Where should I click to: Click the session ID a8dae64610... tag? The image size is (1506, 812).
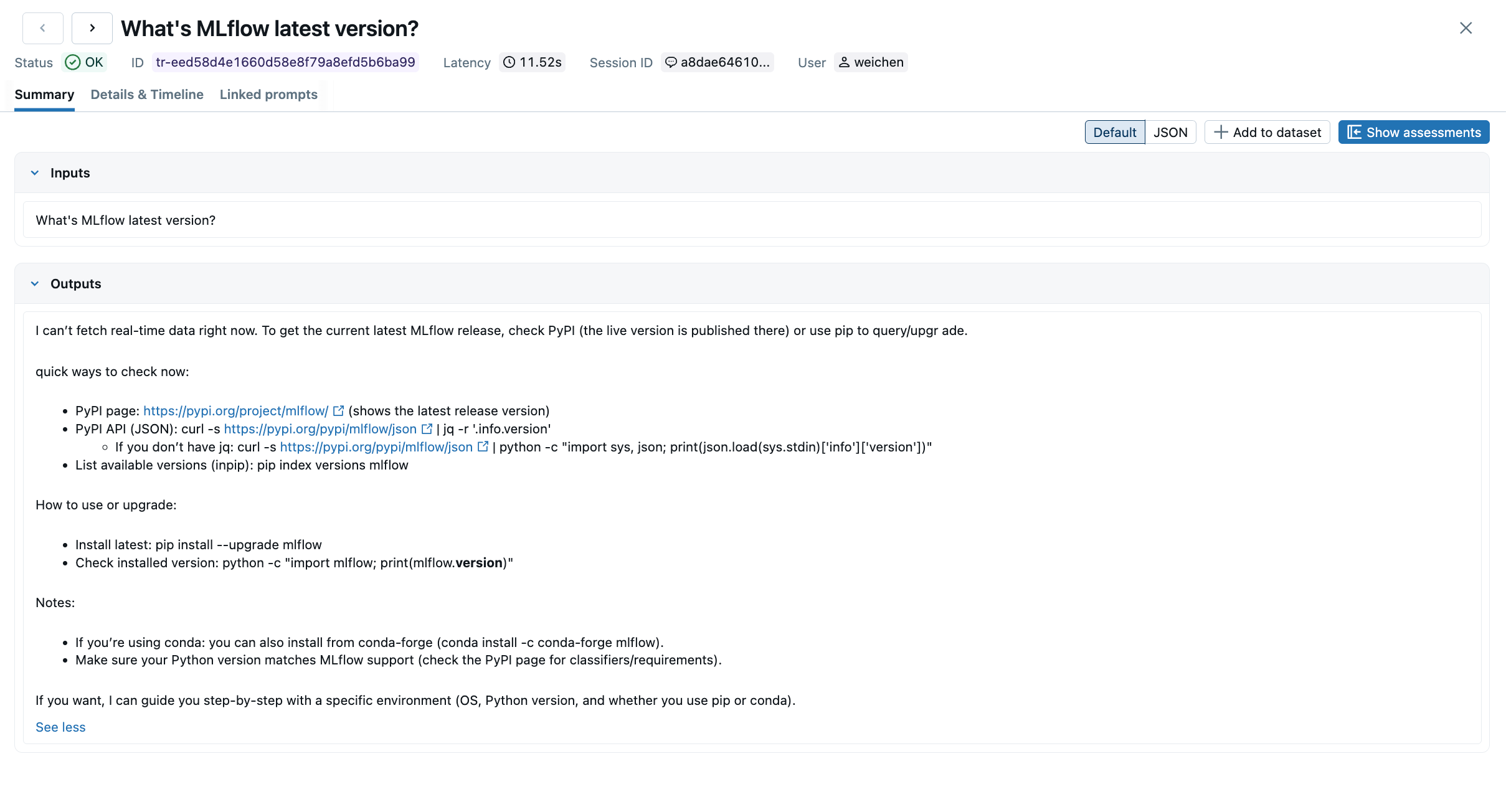point(717,62)
